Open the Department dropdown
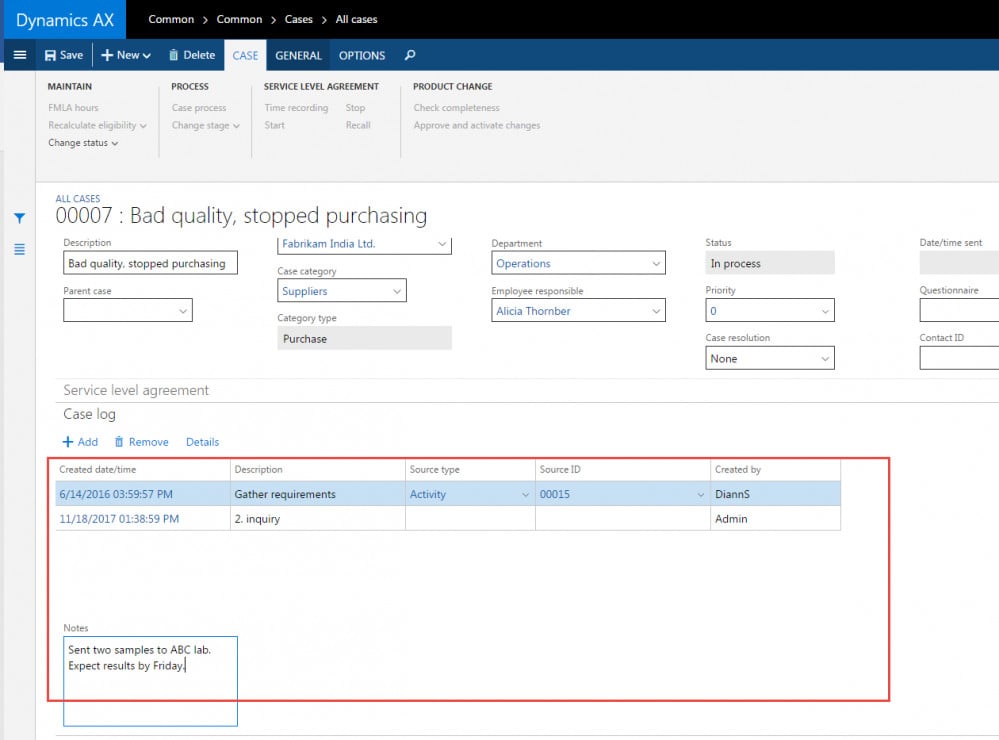This screenshot has width=999, height=740. [x=656, y=264]
